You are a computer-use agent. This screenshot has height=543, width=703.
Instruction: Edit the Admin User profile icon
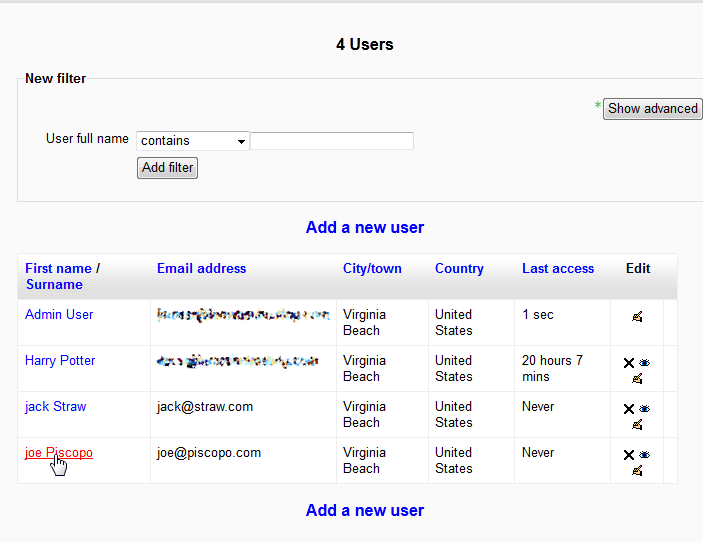tap(637, 317)
